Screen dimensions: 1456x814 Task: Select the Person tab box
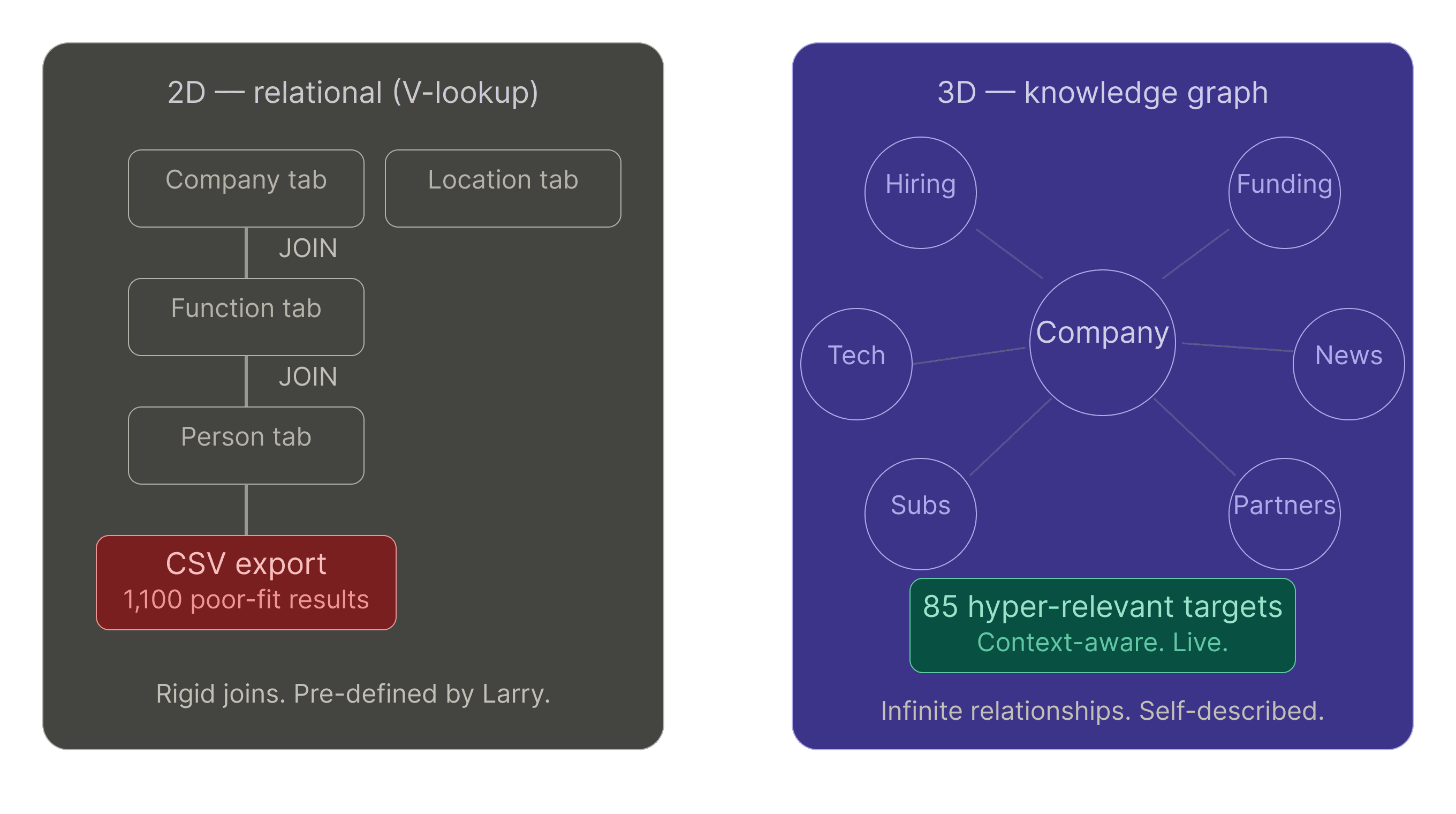click(246, 445)
